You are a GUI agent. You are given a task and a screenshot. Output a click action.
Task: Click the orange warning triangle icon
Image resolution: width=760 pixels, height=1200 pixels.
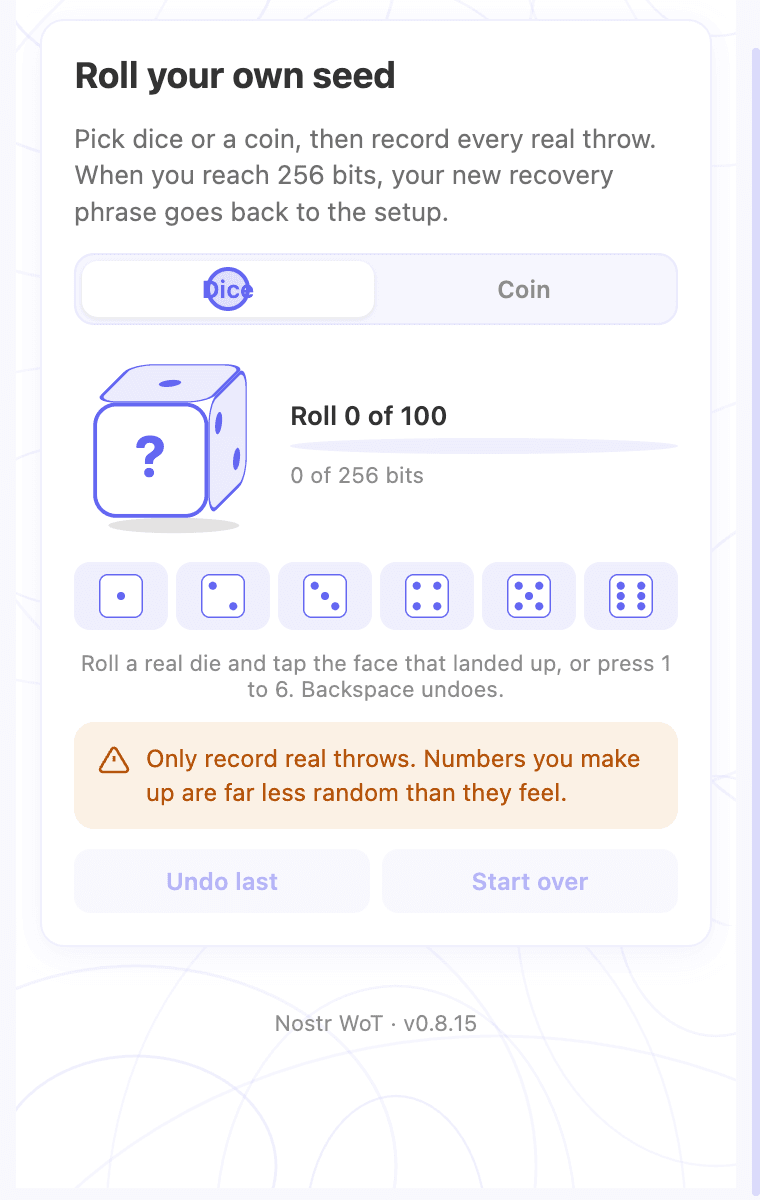(x=114, y=760)
